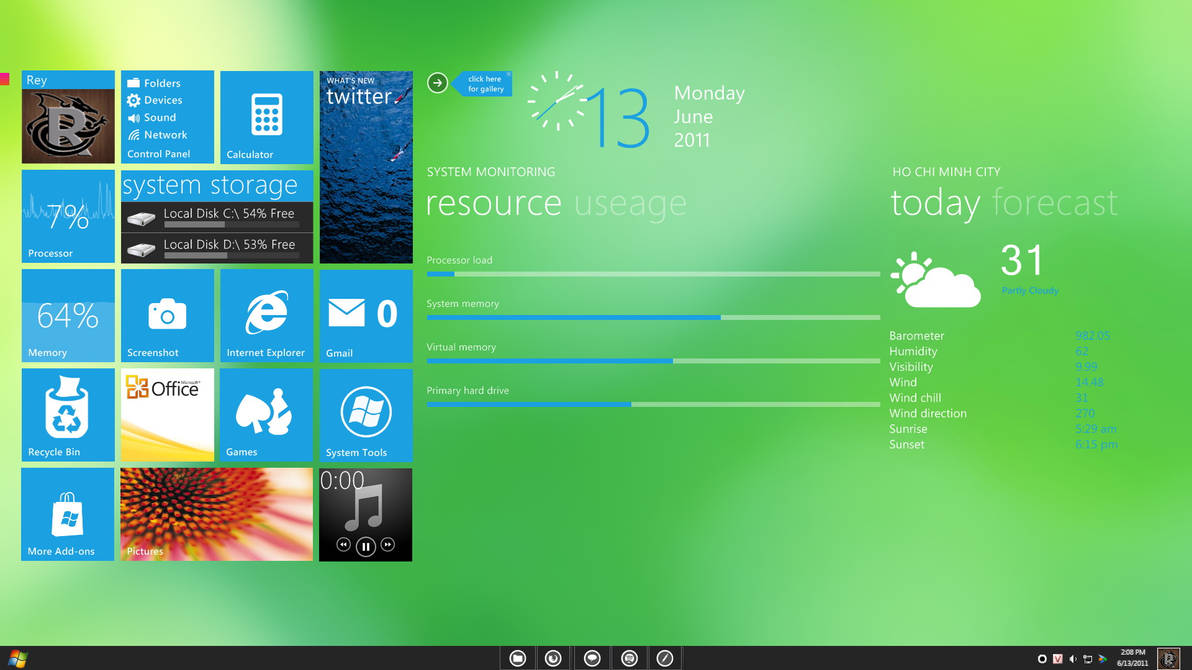Skip to previous track in music tile
This screenshot has height=670, width=1192.
pos(344,545)
